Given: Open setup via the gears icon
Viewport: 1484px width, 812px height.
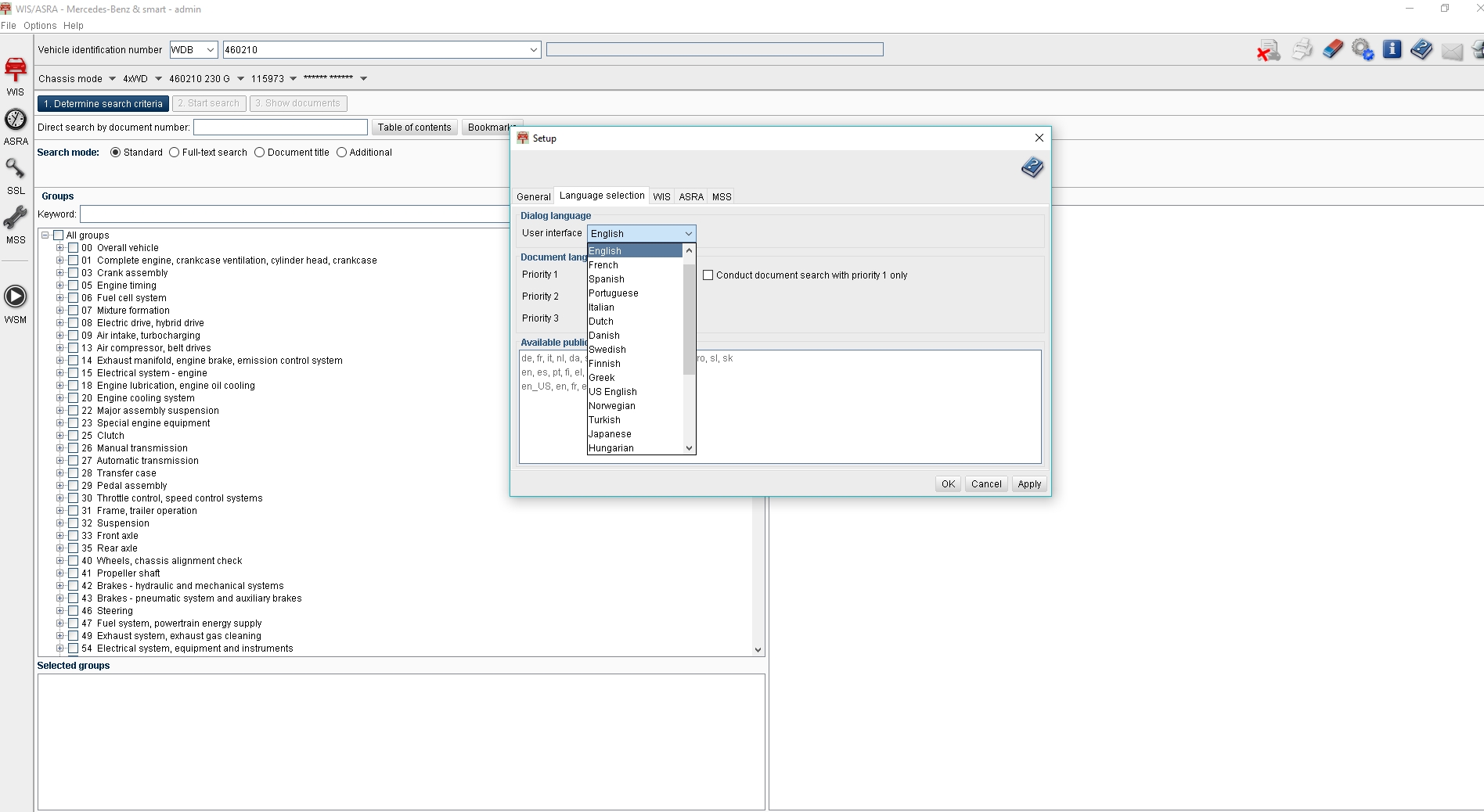Looking at the screenshot, I should point(1362,49).
